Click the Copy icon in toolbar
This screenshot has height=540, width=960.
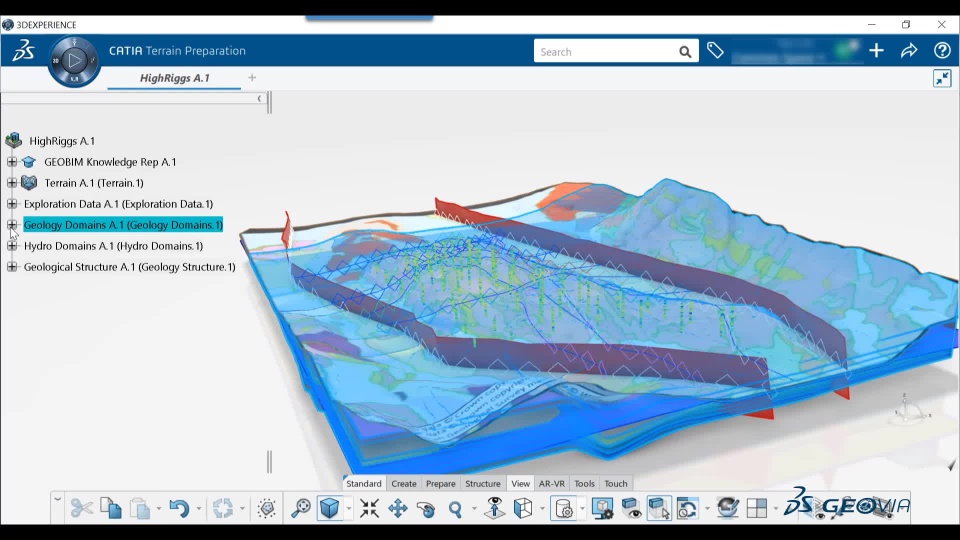[x=111, y=508]
